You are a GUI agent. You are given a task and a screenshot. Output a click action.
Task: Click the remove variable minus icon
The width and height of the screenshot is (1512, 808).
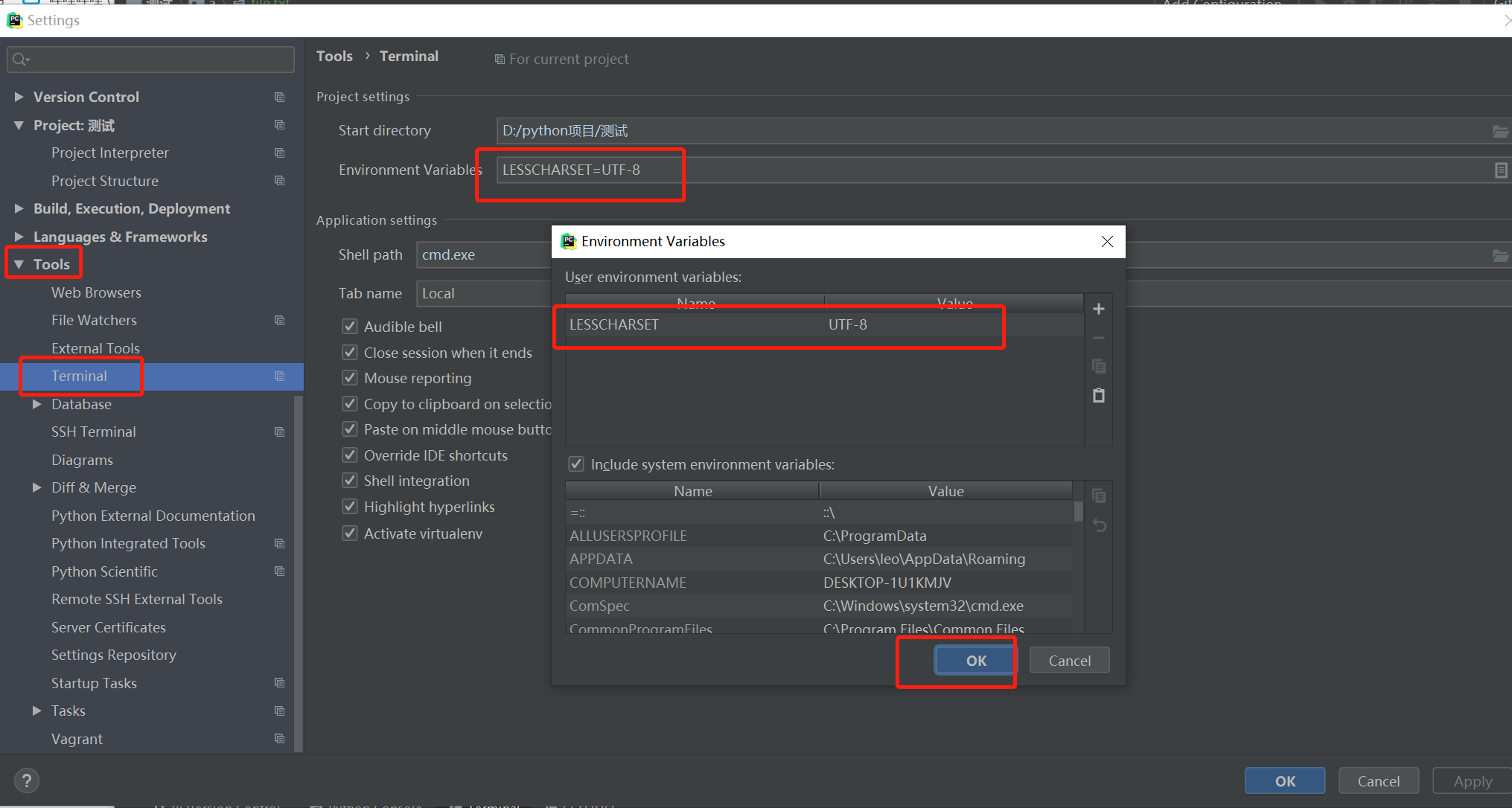tap(1098, 338)
